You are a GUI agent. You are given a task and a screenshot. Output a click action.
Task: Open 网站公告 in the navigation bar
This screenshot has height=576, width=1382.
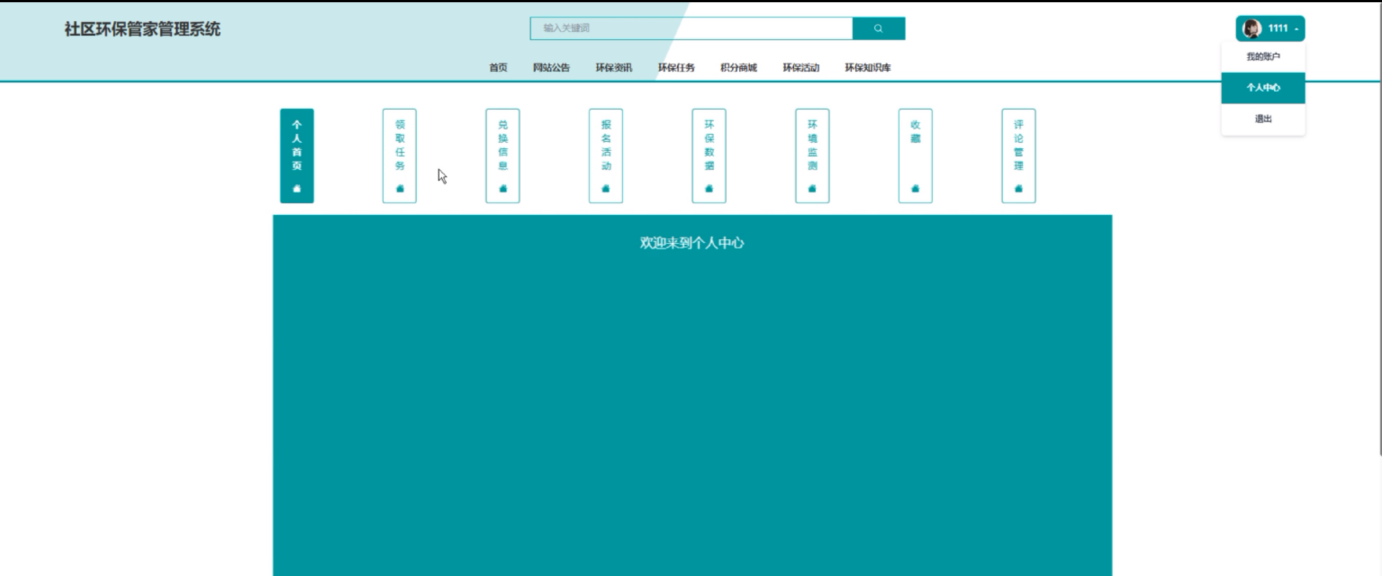tap(551, 68)
